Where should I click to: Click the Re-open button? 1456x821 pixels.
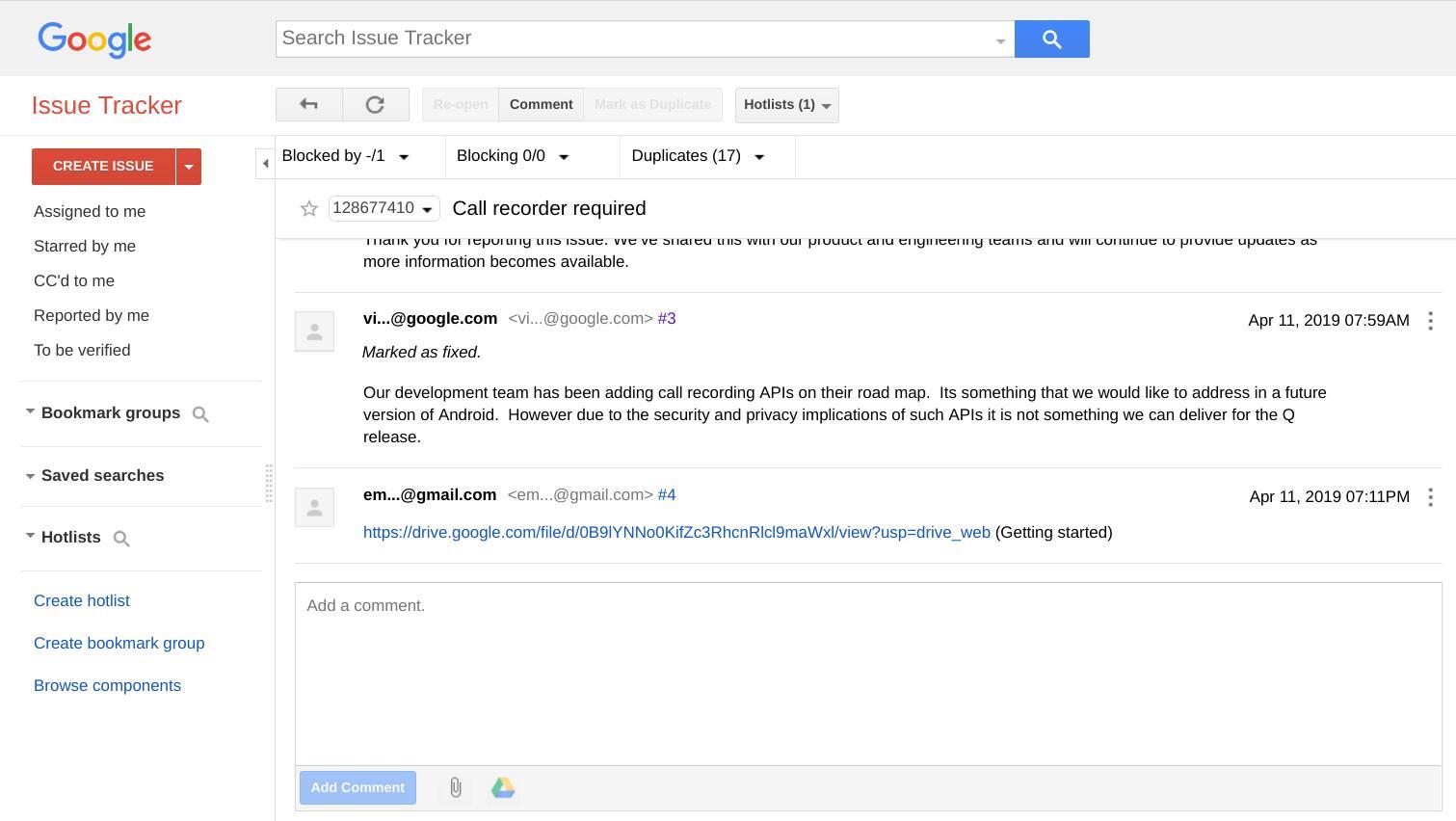[x=461, y=104]
